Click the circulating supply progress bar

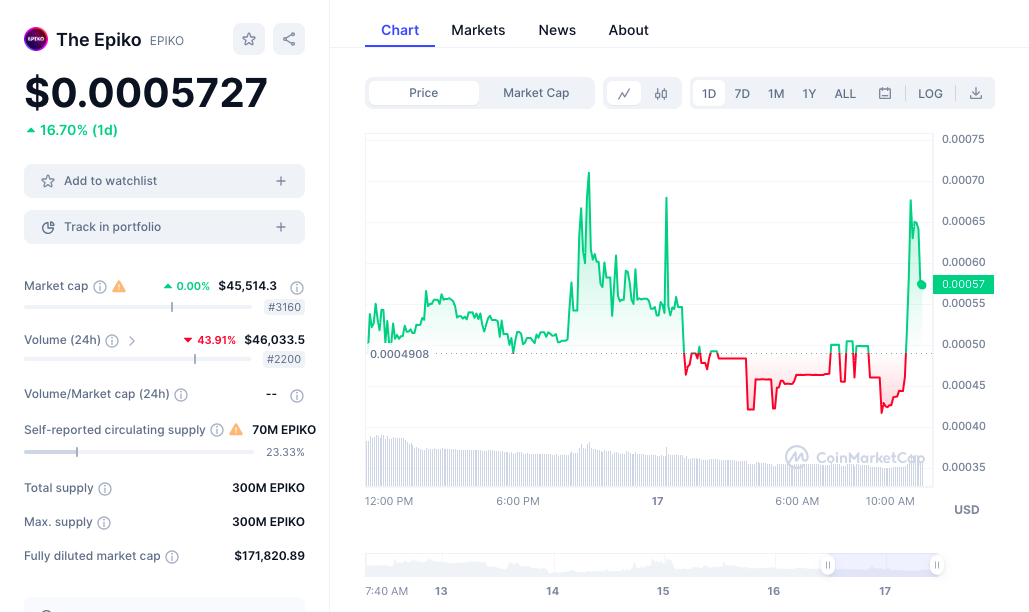[139, 452]
